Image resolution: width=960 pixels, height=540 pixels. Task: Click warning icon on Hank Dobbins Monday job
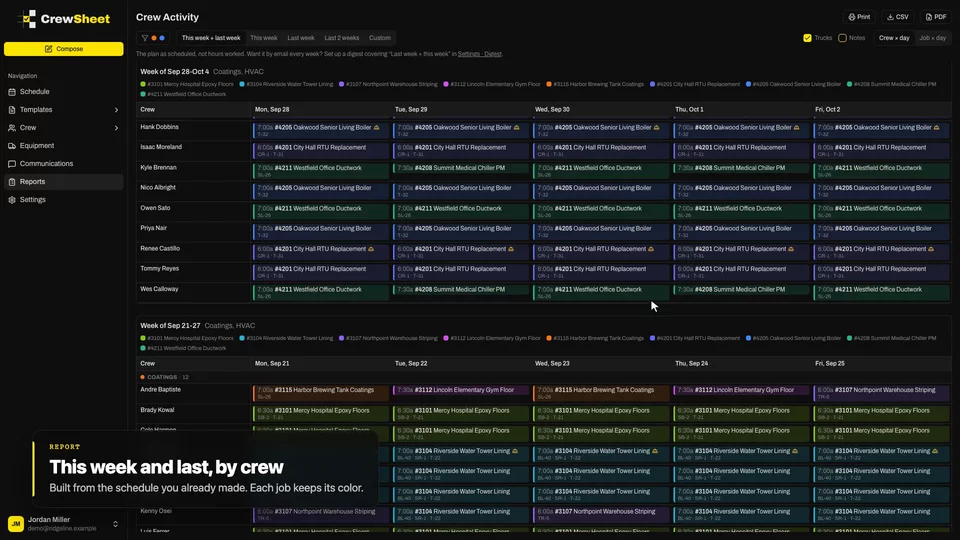coord(377,127)
